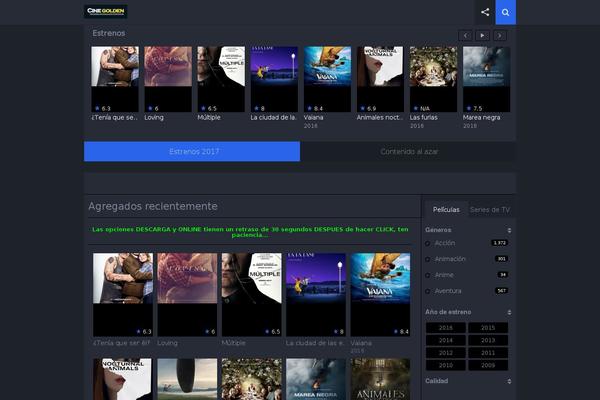Open Las furias poster in Estrenos carousel
Viewport: 600px width, 400px height.
(434, 79)
